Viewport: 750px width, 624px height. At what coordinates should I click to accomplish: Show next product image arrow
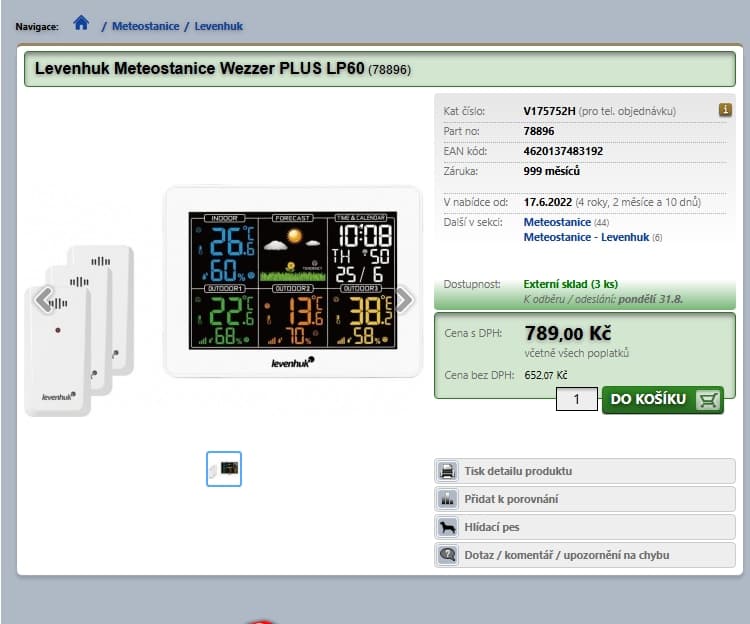point(405,300)
